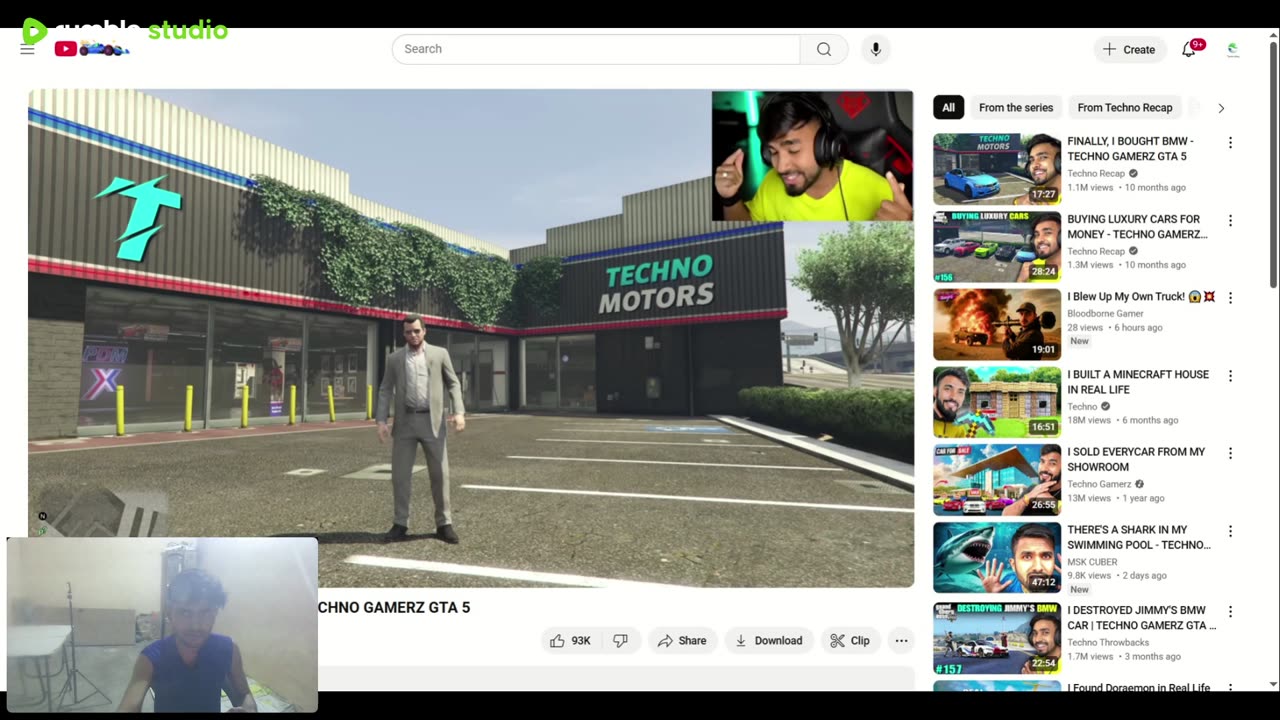Select the From Techno Recap chip

1125,107
